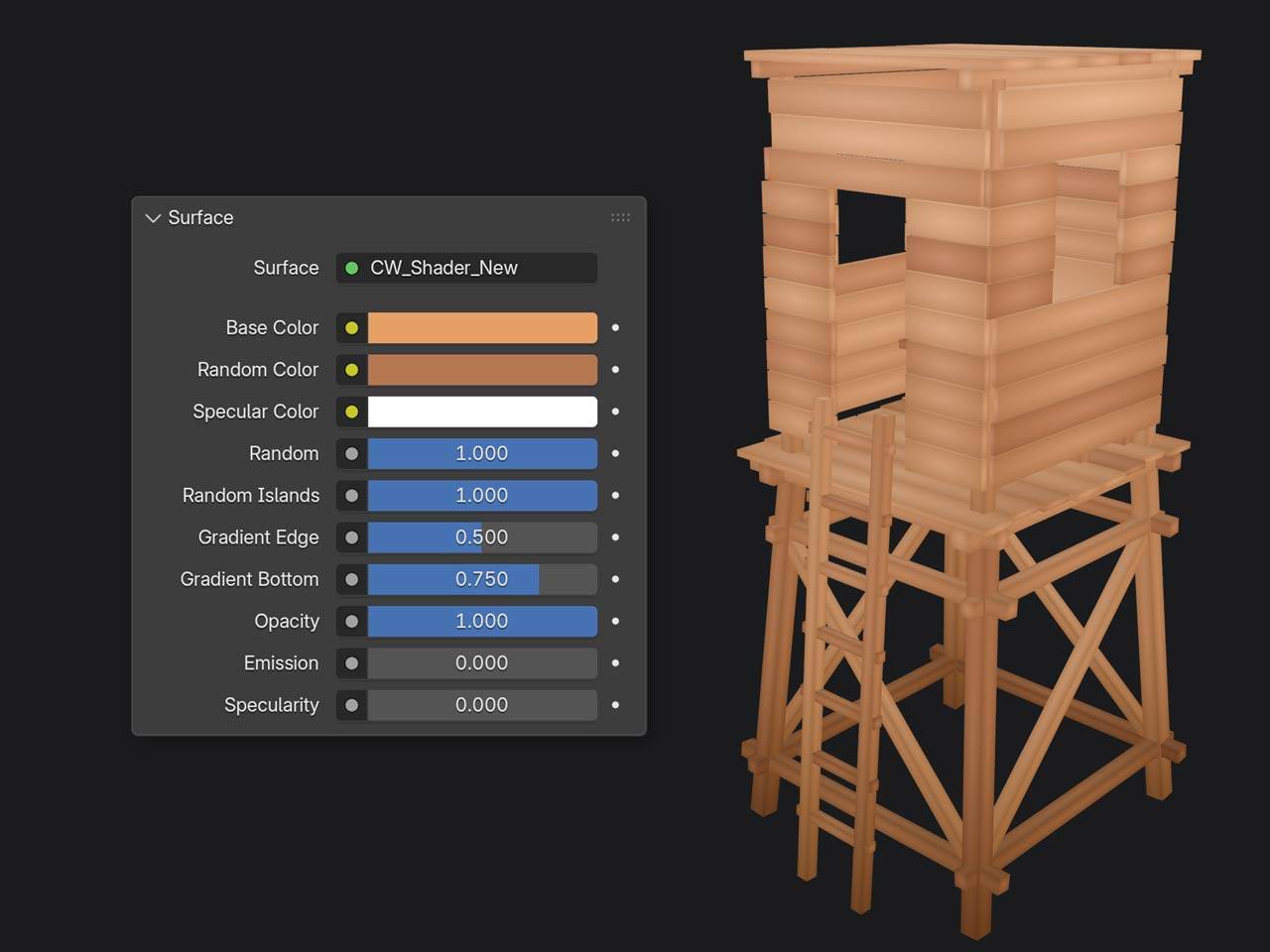This screenshot has width=1270, height=952.
Task: Click the Base Color orange swatch
Action: (482, 327)
